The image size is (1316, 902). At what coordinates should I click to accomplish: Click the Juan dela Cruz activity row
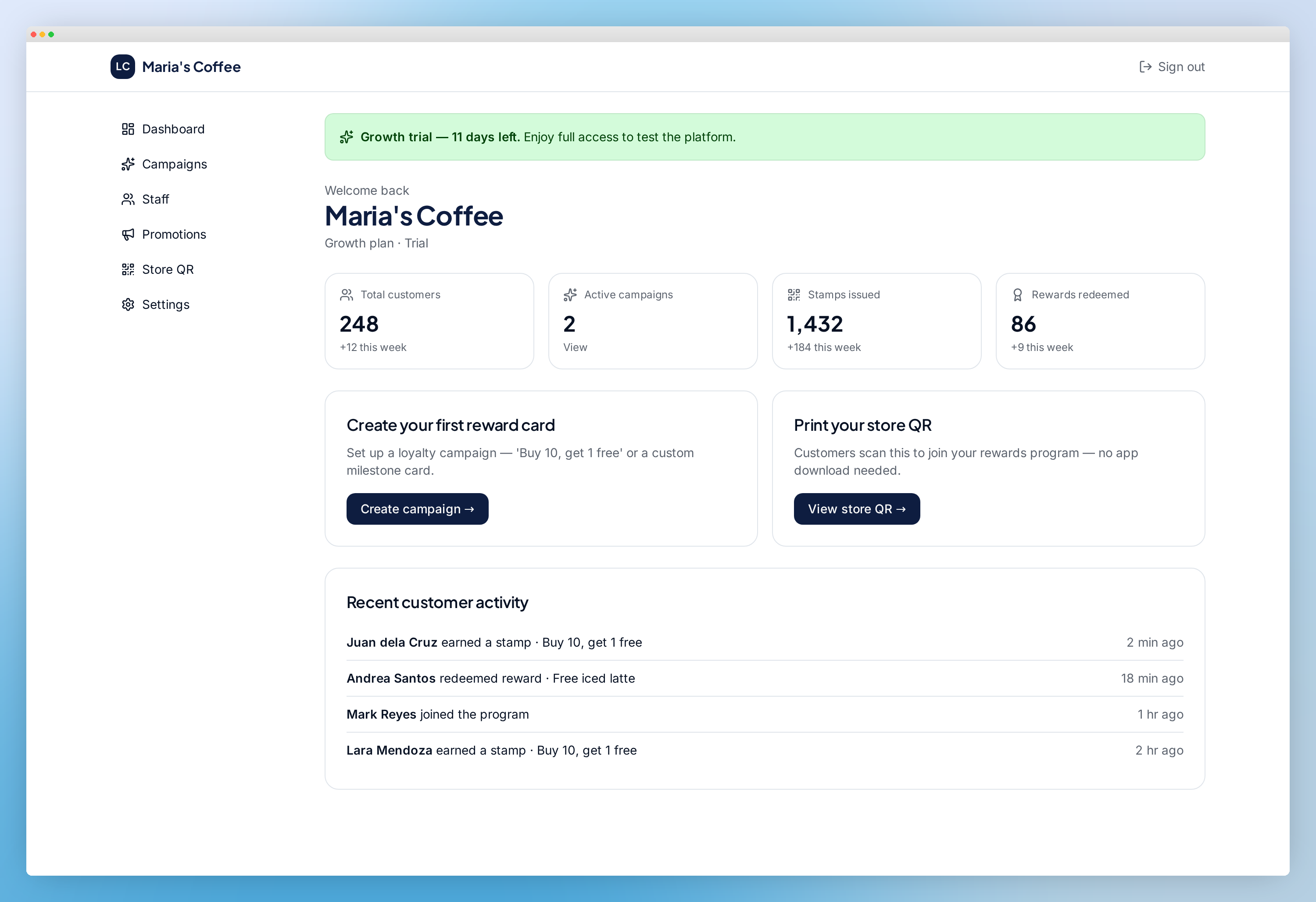point(765,643)
